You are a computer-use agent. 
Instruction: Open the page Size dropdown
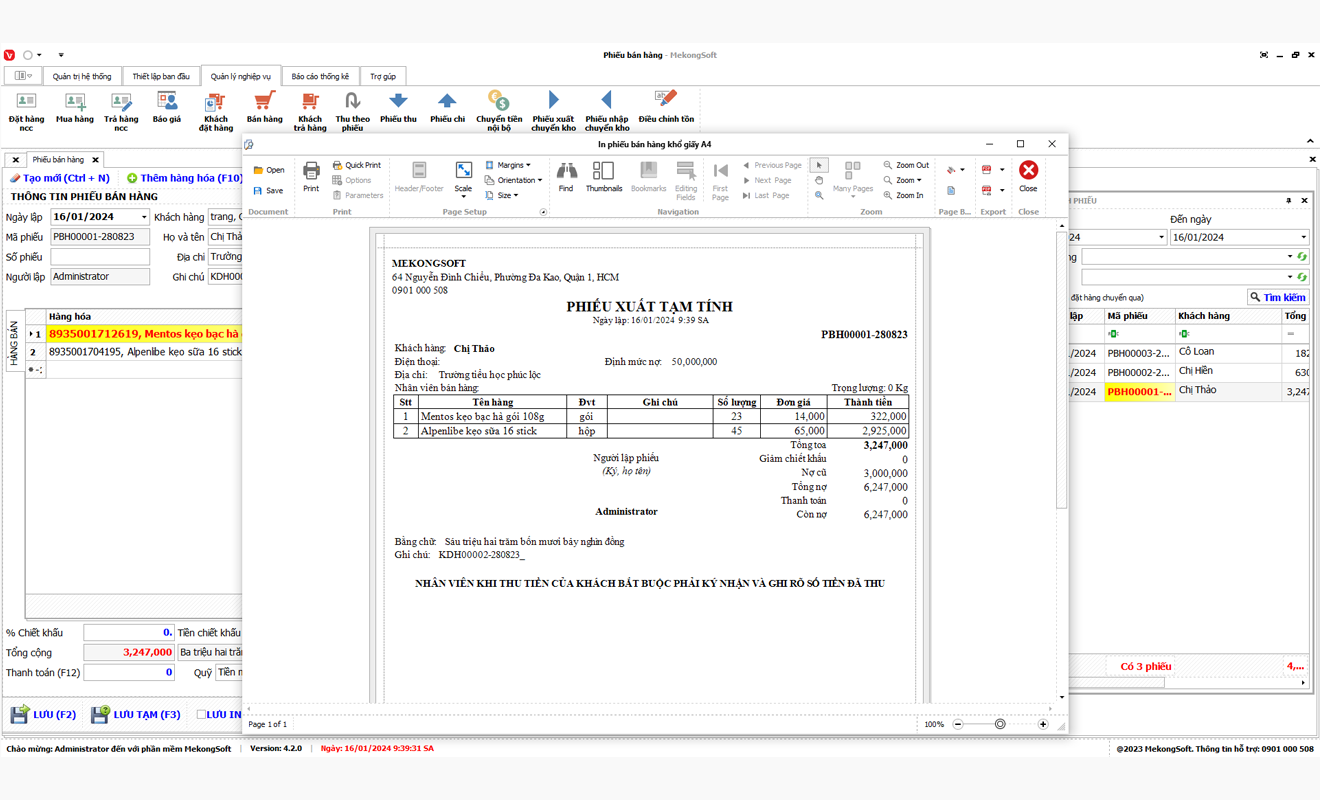(502, 195)
